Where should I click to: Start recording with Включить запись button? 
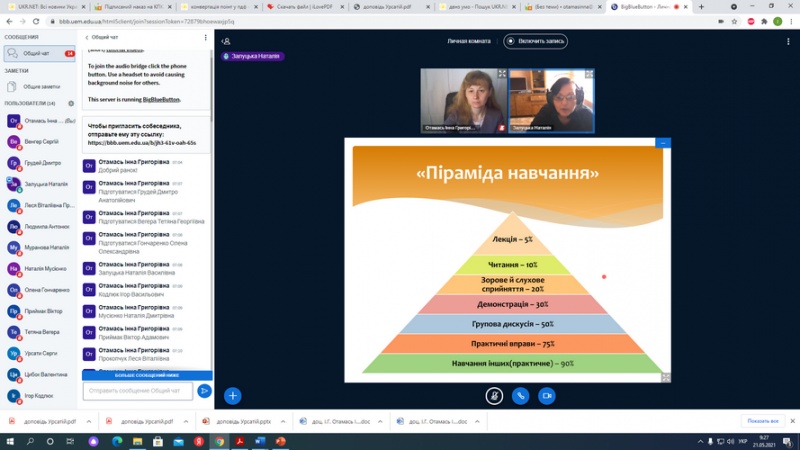tap(535, 41)
